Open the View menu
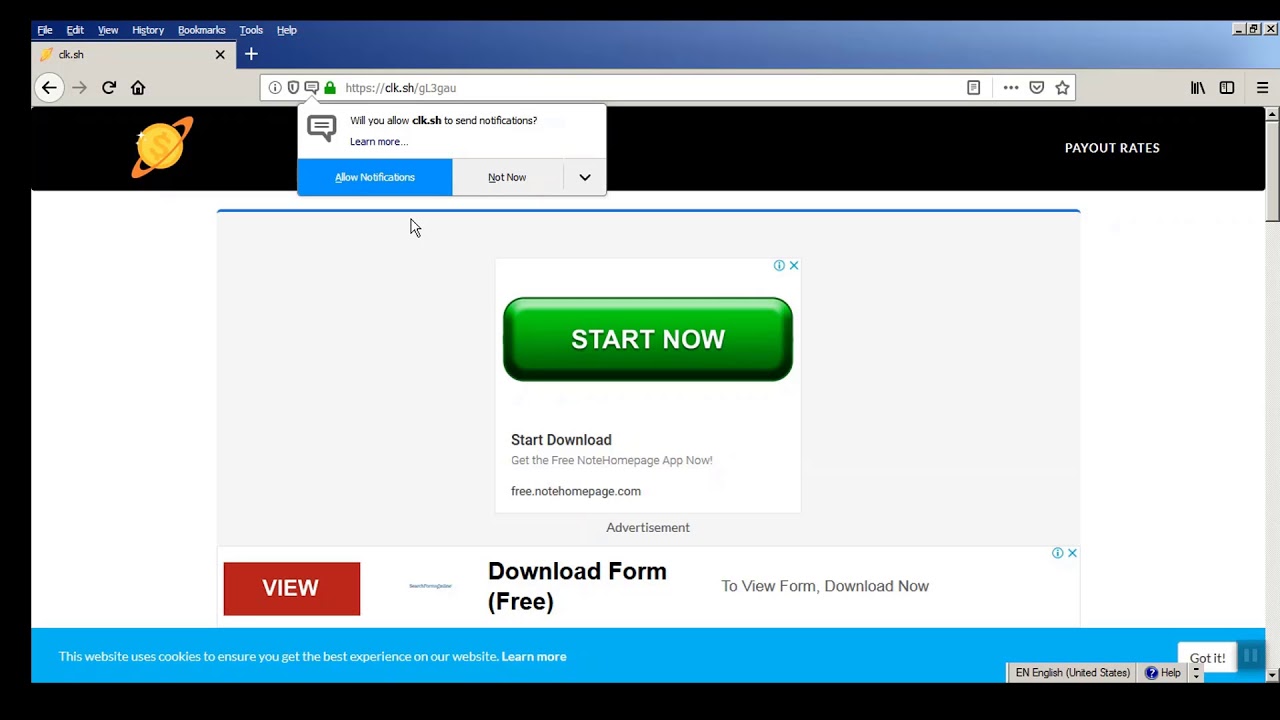 108,30
